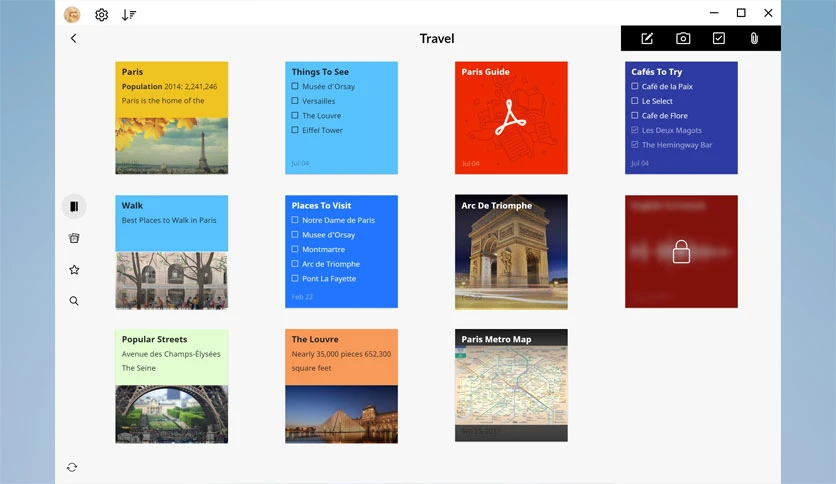The image size is (836, 484).
Task: Check the Montmartre checkbox
Action: (295, 249)
